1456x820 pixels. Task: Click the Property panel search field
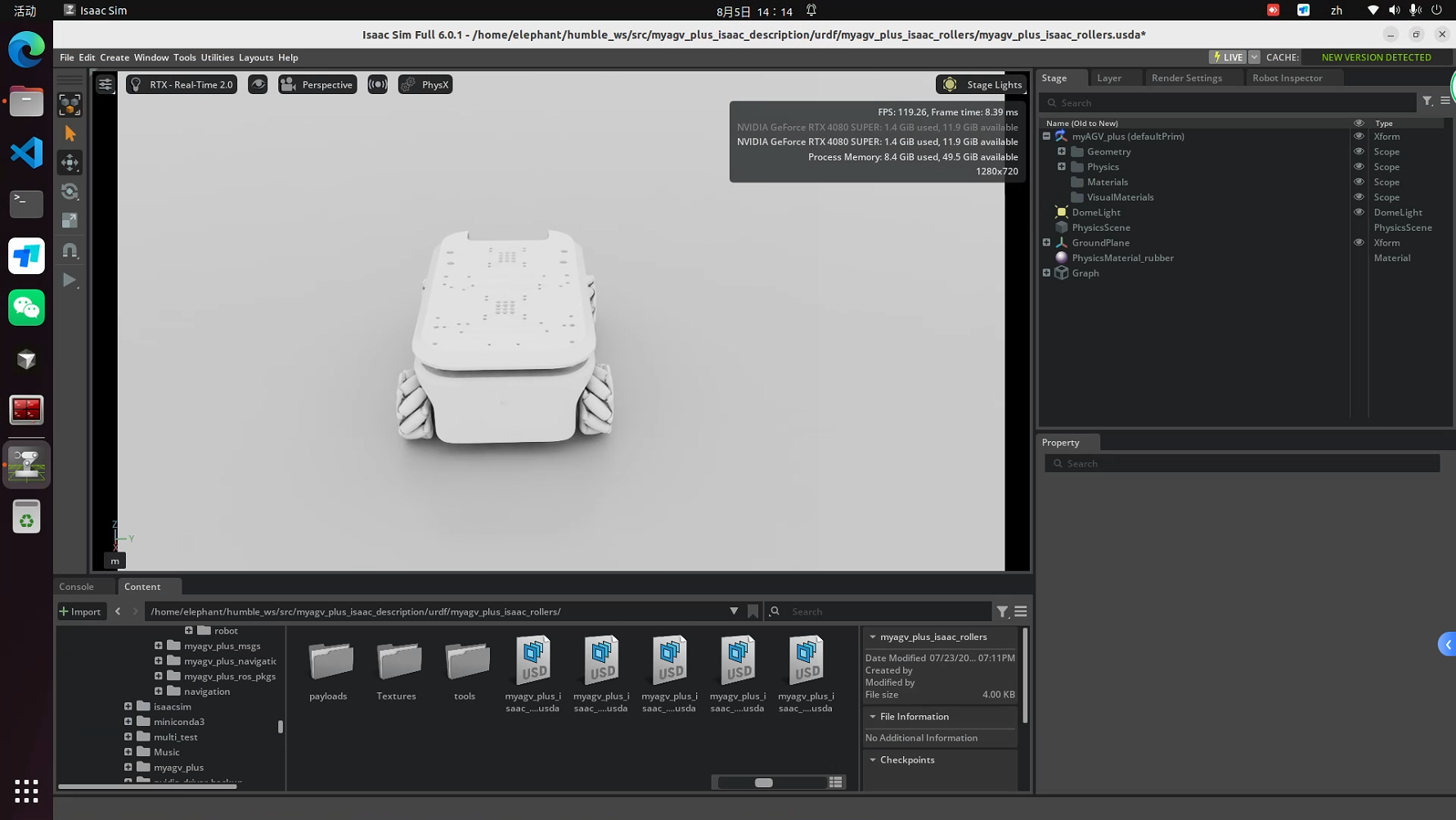click(1242, 463)
